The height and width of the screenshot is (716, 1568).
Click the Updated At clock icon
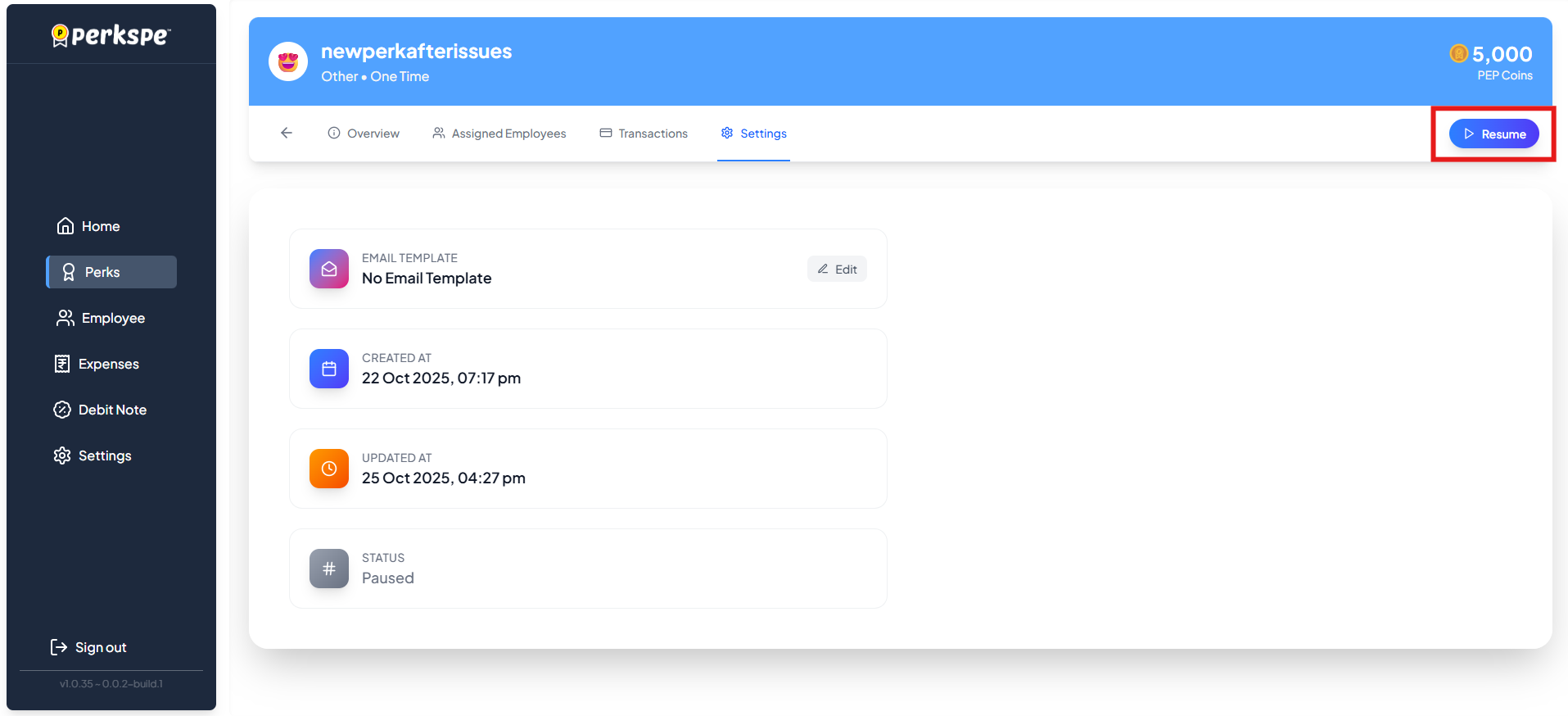329,469
